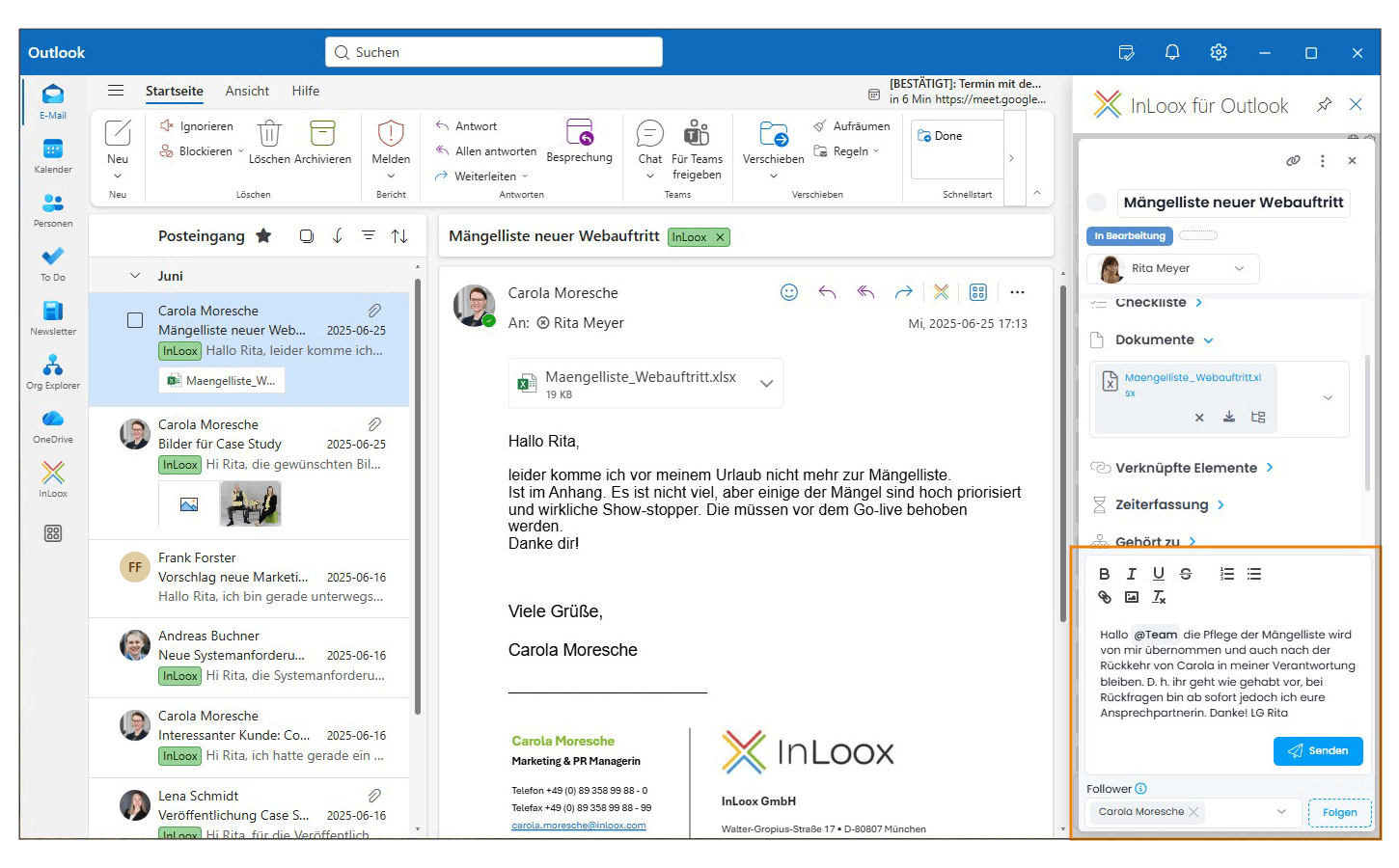Tick the checkbox on Mängelliste email
Image resolution: width=1399 pixels, height=868 pixels.
click(135, 320)
